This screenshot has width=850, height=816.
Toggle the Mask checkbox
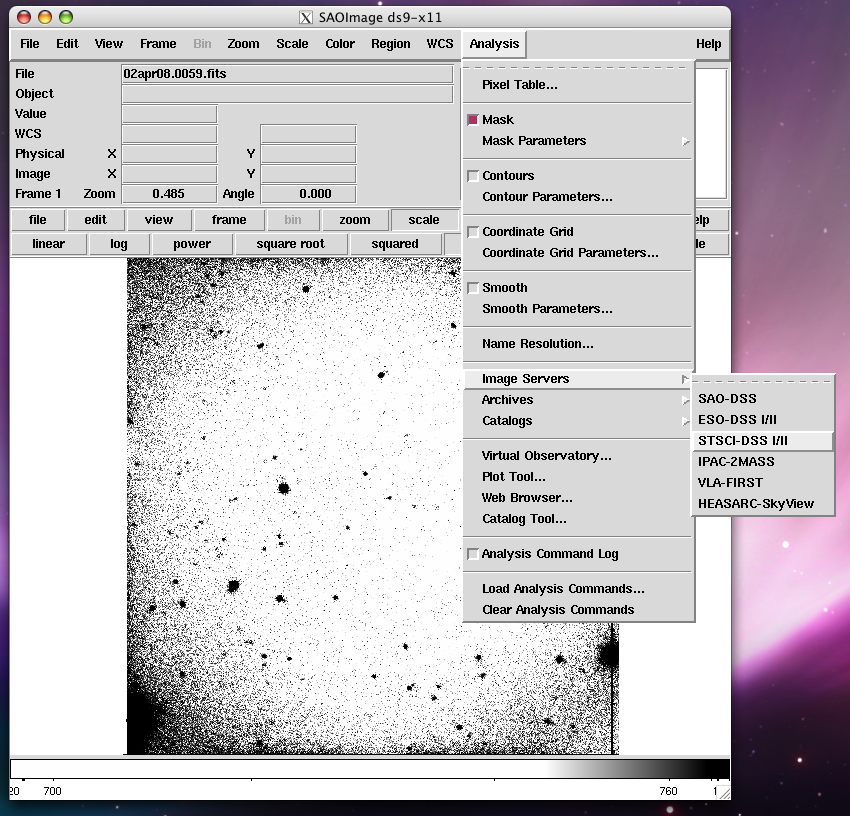pos(473,120)
